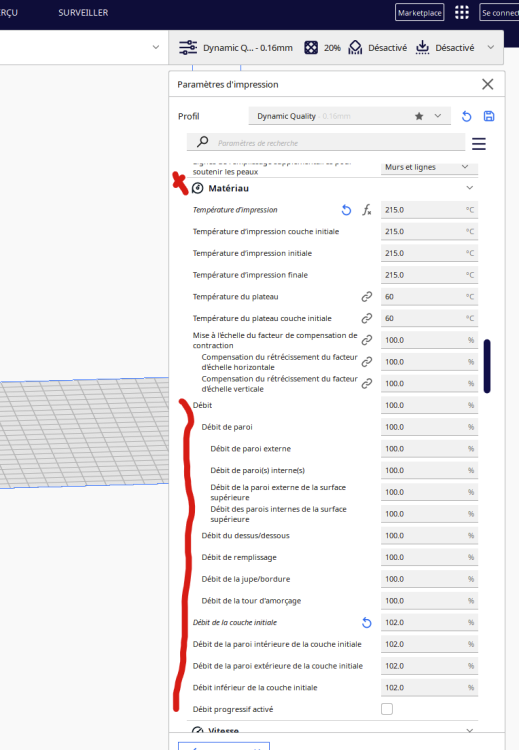Click the link icon beside Température du plateau
Image resolution: width=519 pixels, height=750 pixels.
click(367, 297)
